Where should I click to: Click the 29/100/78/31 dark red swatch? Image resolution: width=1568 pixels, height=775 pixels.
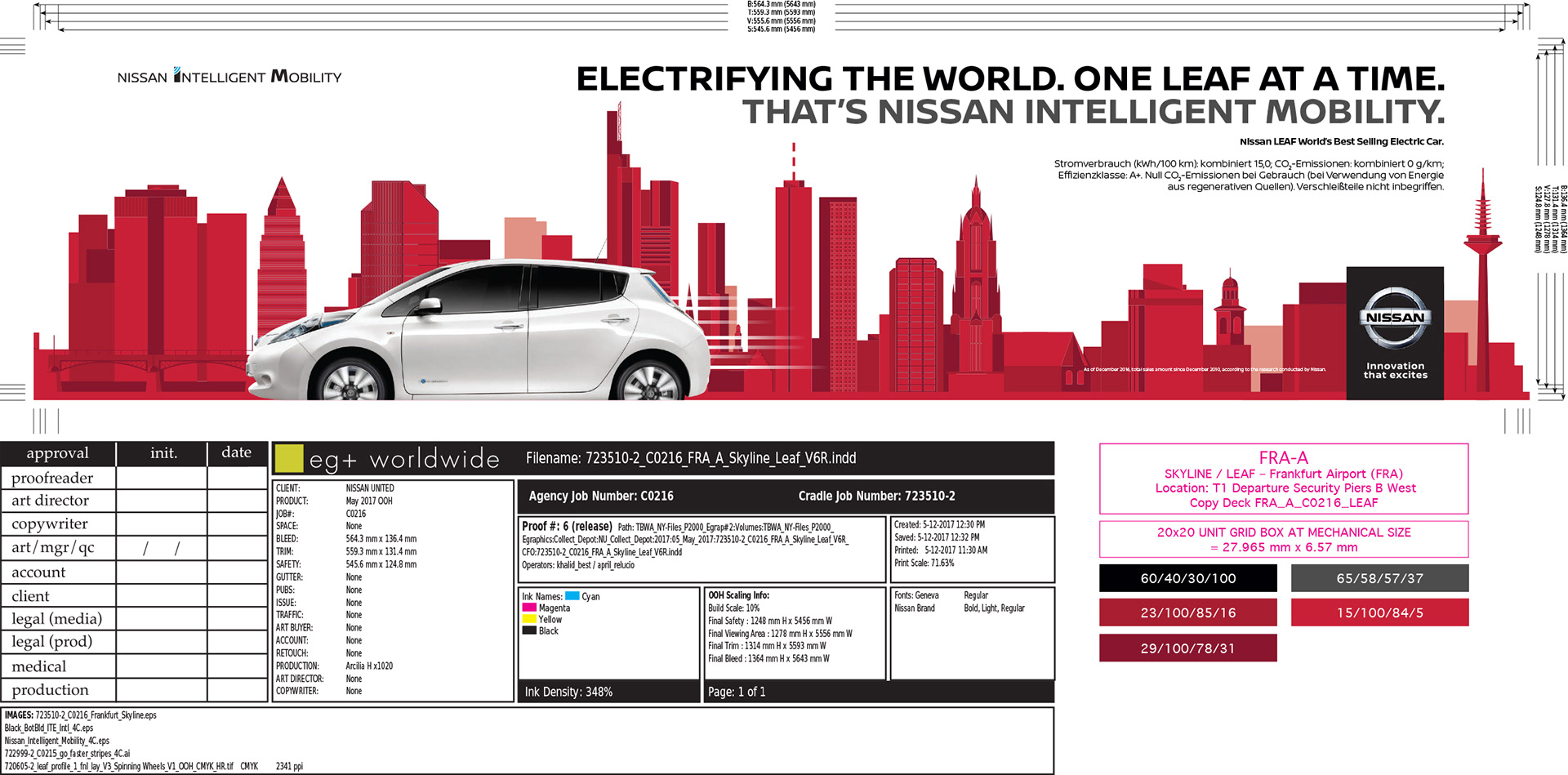pos(1188,648)
